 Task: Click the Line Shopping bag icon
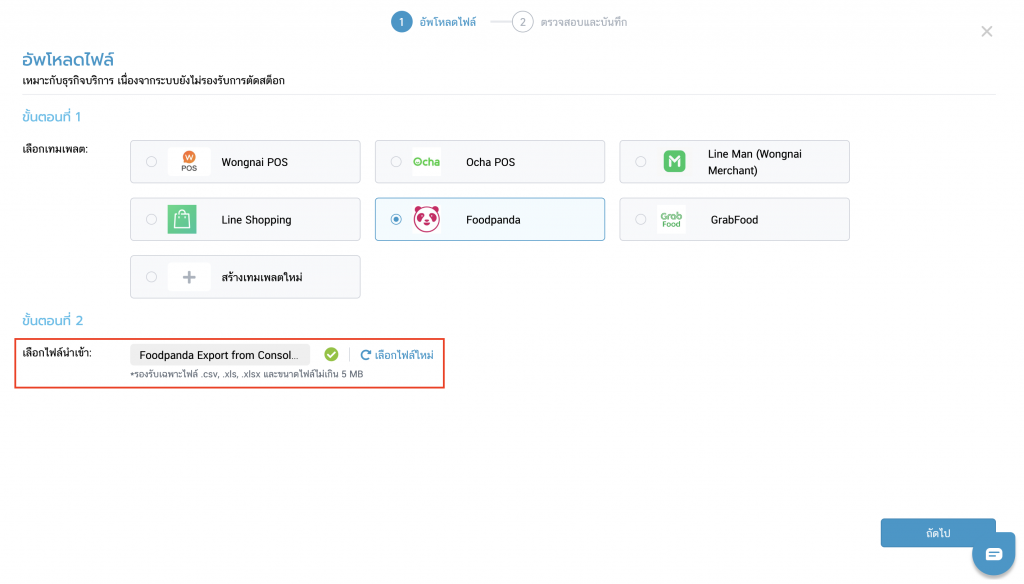pyautogui.click(x=182, y=219)
